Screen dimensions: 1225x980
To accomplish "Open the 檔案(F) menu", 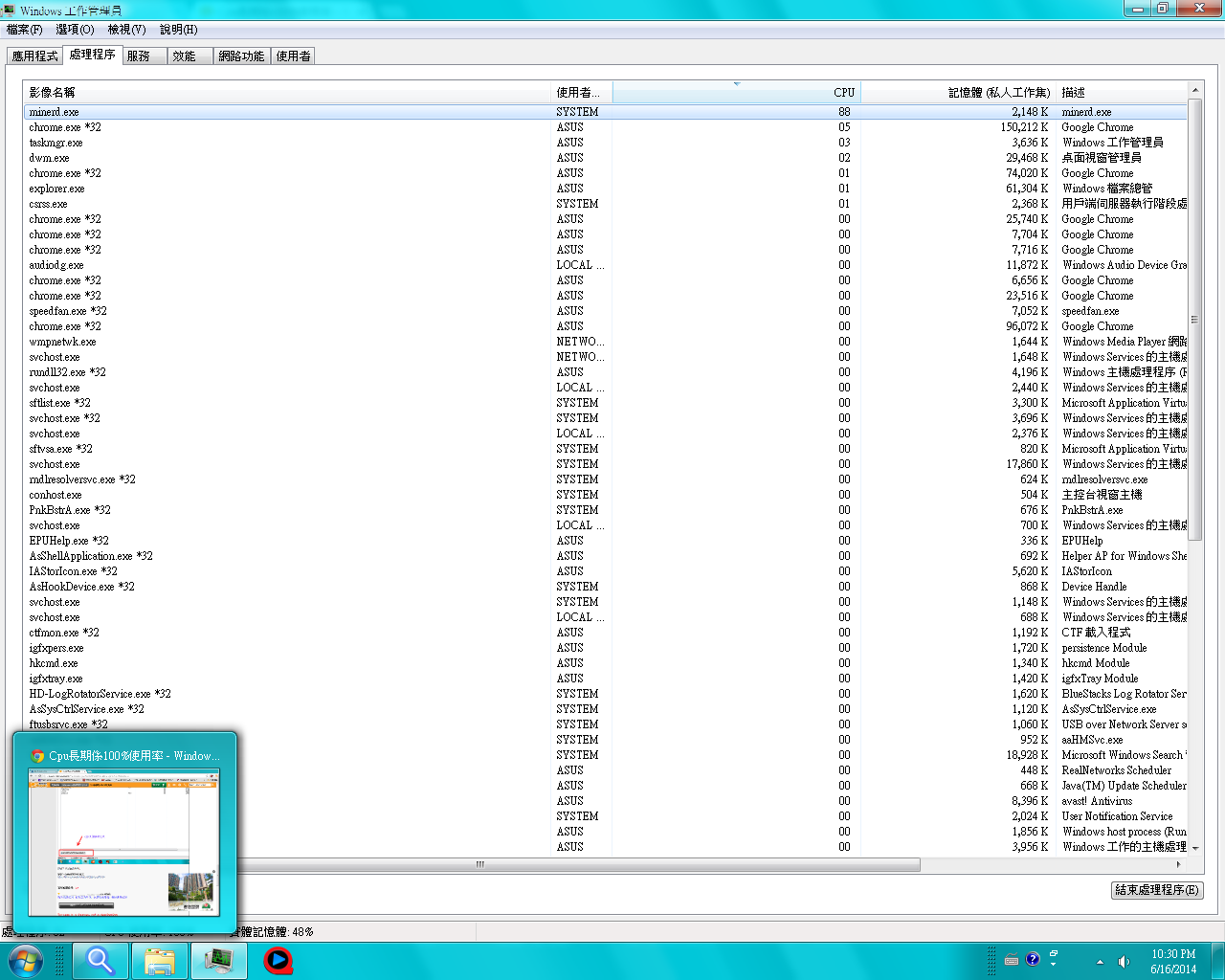I will (x=24, y=30).
